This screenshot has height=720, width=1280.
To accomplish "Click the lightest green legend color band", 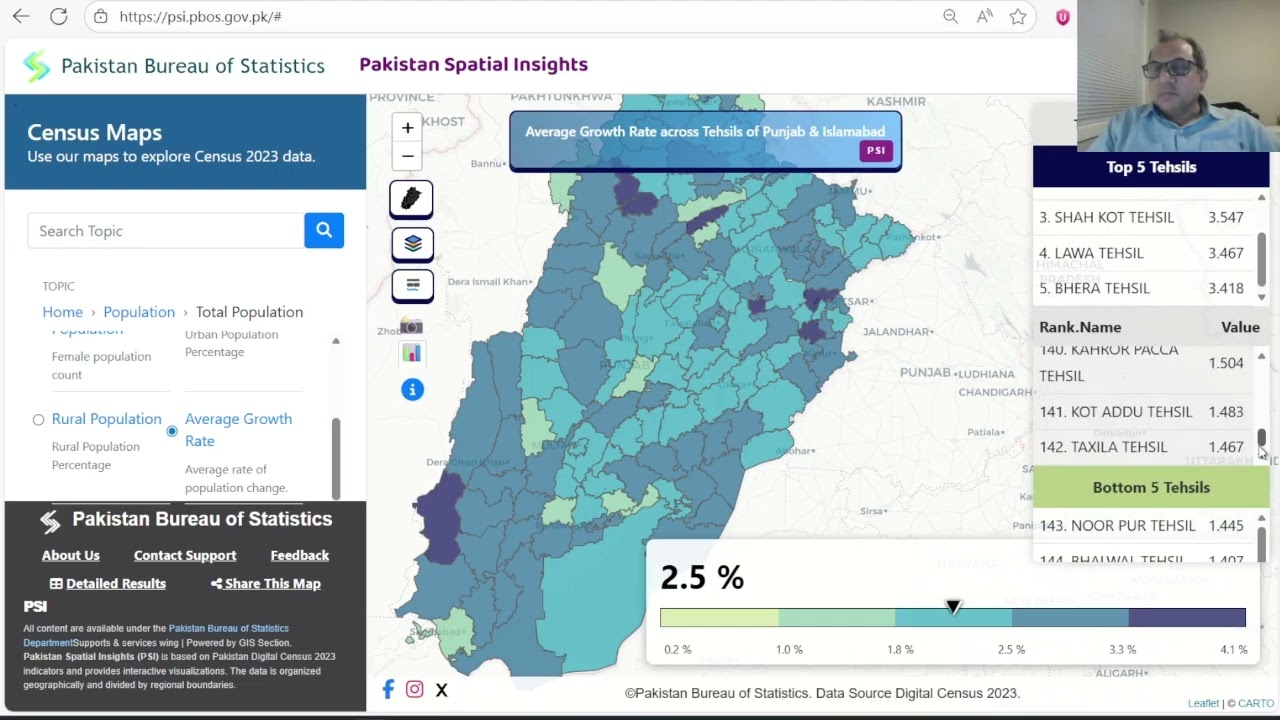I will [719, 618].
